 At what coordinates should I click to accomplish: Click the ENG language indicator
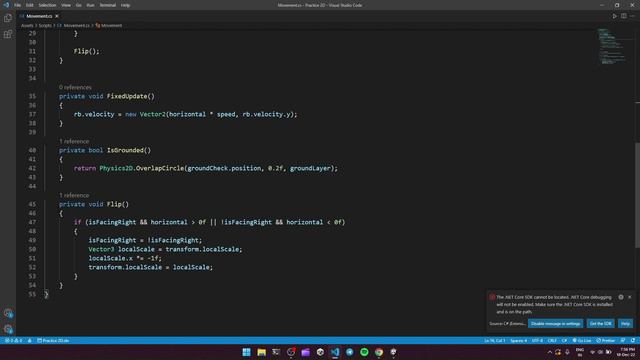[x=580, y=352]
